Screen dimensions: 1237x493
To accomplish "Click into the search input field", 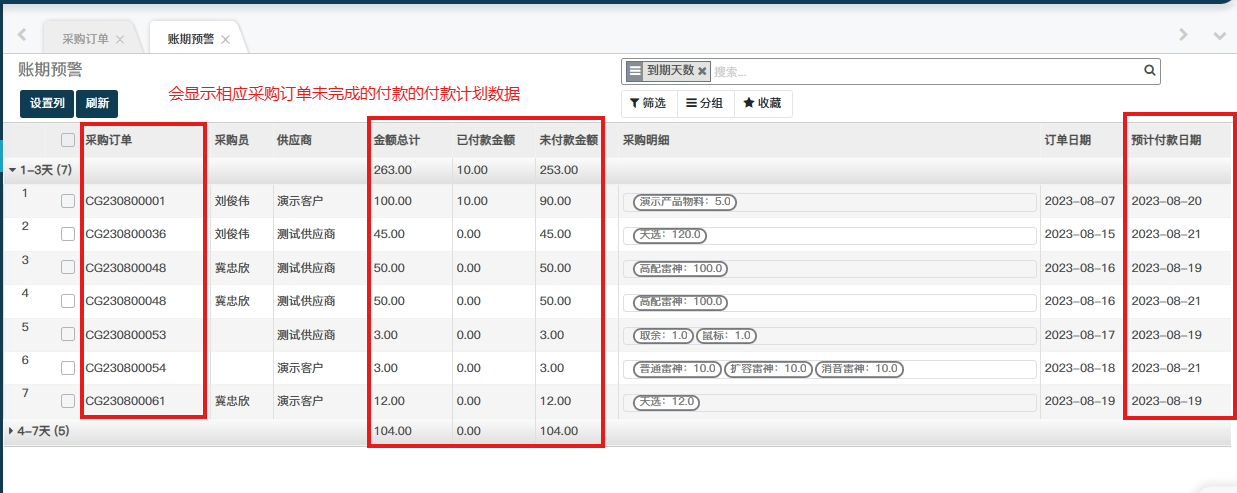I will click(x=920, y=71).
